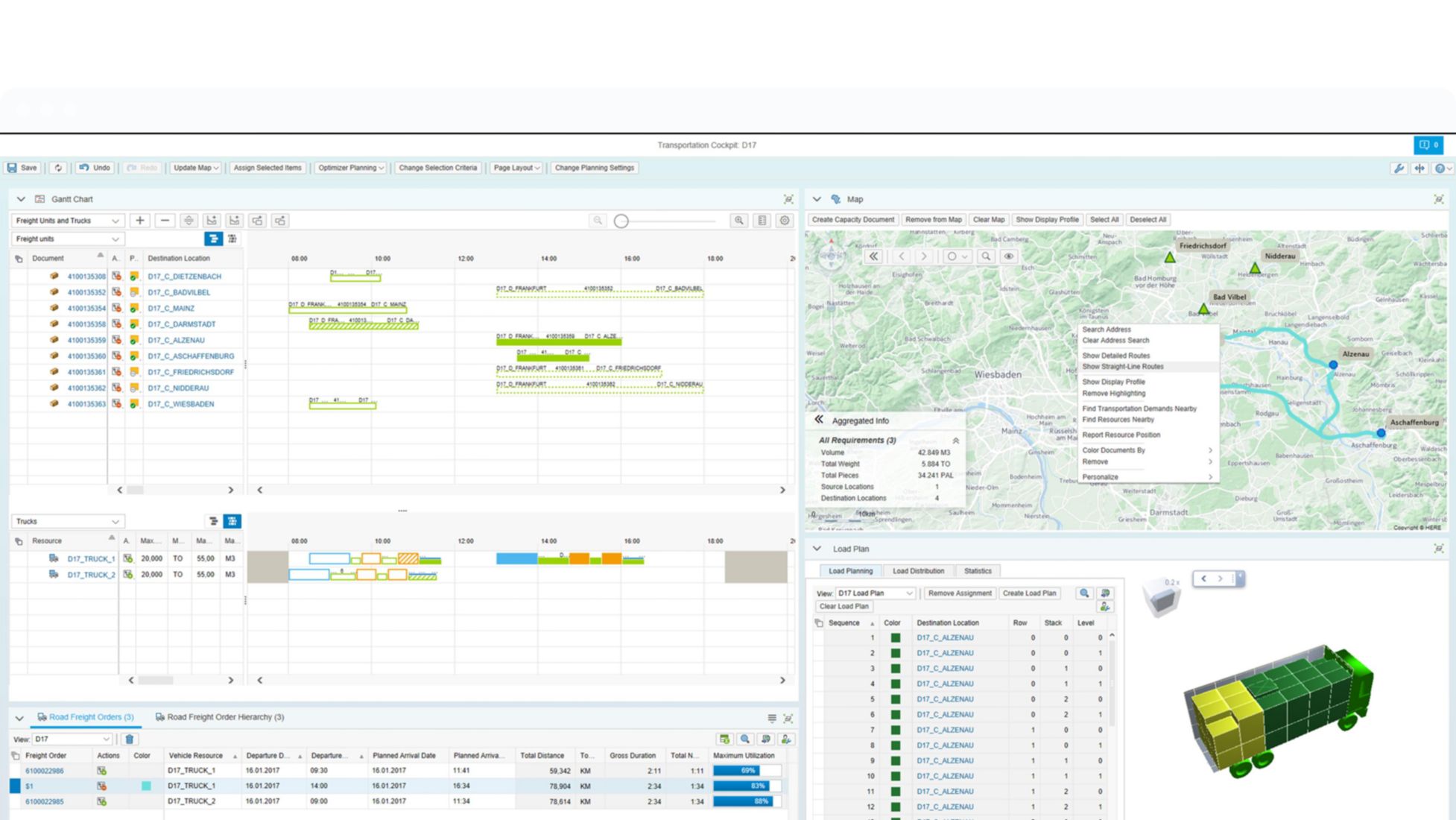Click the plus icon in Gantt toolbar
The image size is (1456, 820).
[x=139, y=221]
